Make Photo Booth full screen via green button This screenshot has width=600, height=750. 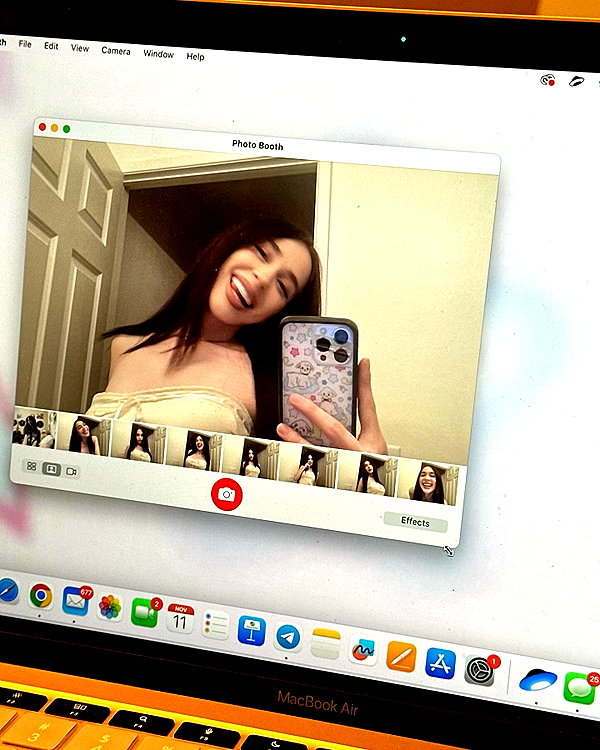[x=67, y=129]
